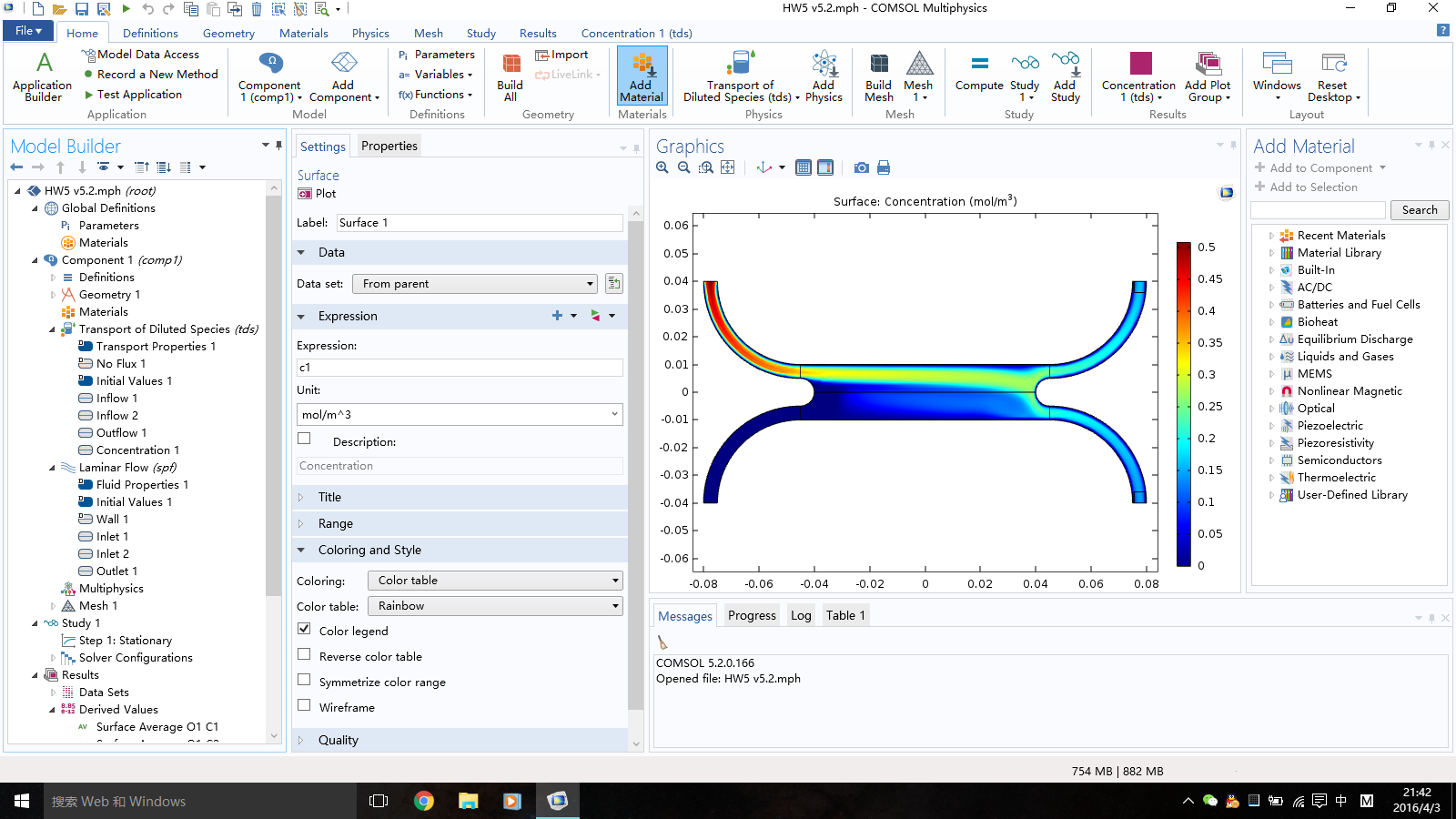Click the go to source icon beside Data set
The height and width of the screenshot is (819, 1456).
coord(614,284)
